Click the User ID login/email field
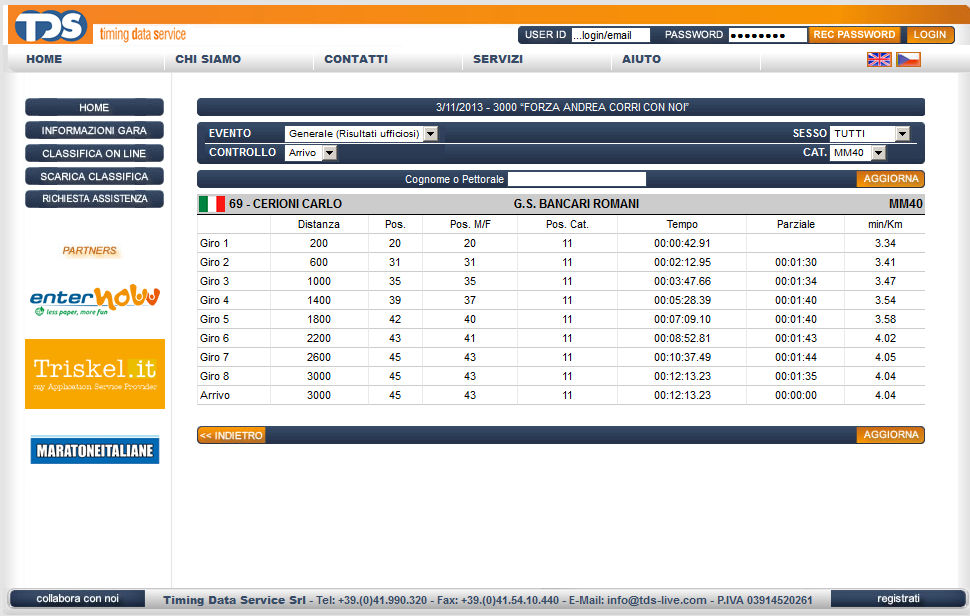This screenshot has width=970, height=616. pos(610,35)
